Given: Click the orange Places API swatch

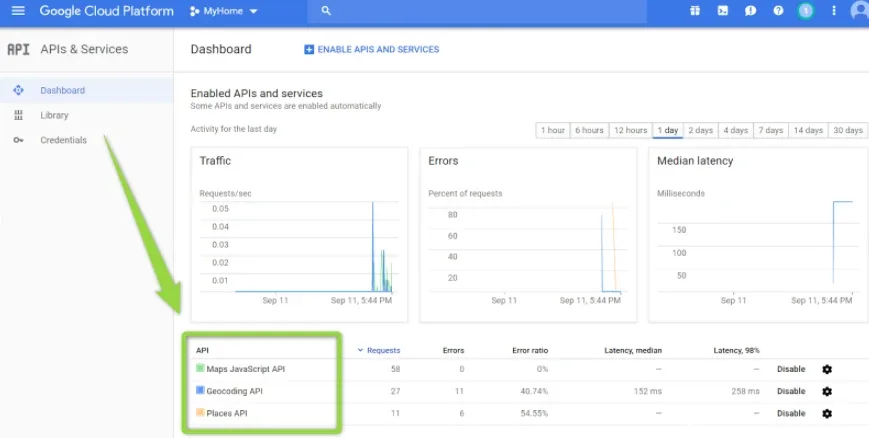Looking at the screenshot, I should [x=200, y=412].
